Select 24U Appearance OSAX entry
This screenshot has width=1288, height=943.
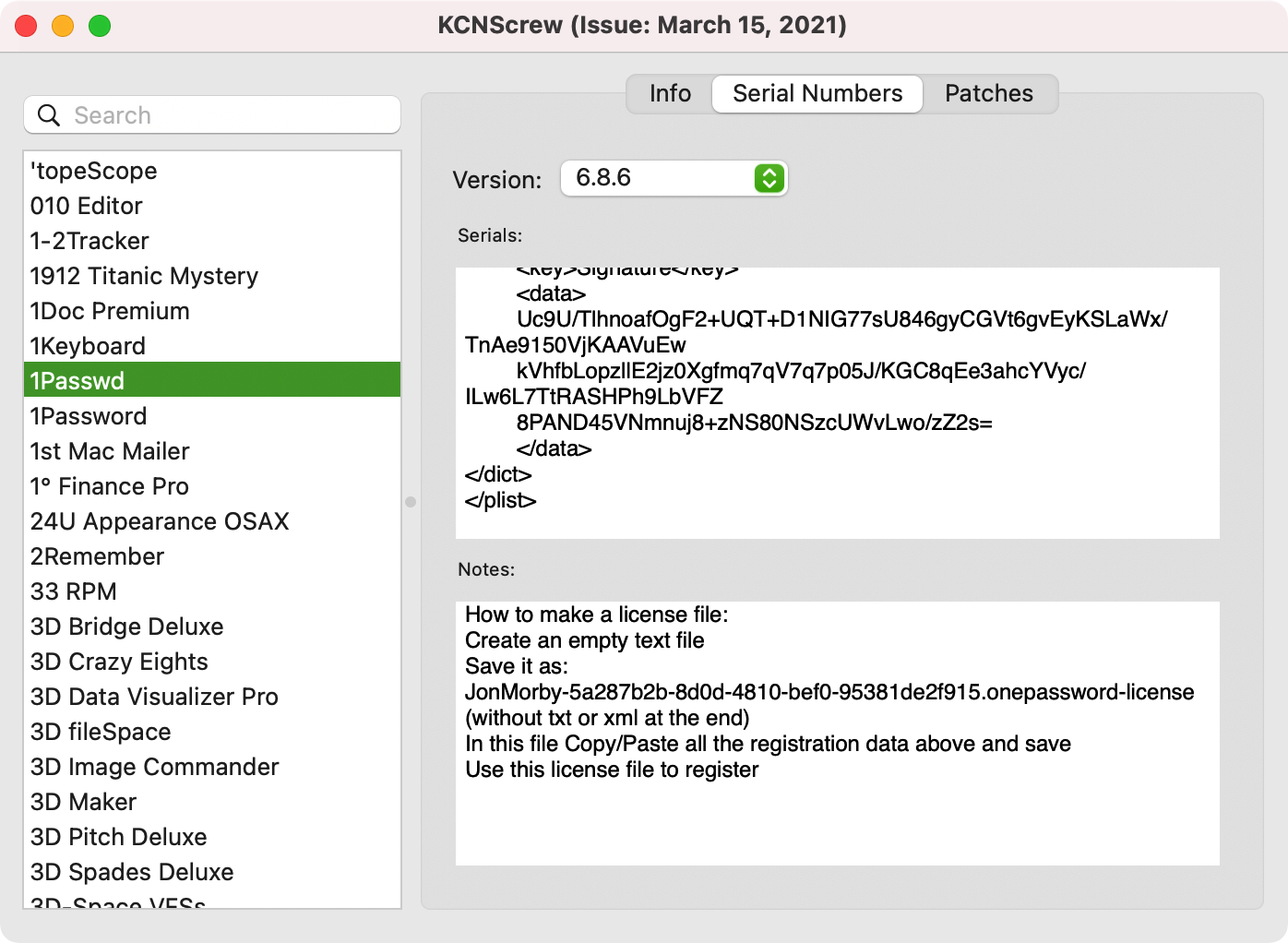tap(160, 521)
